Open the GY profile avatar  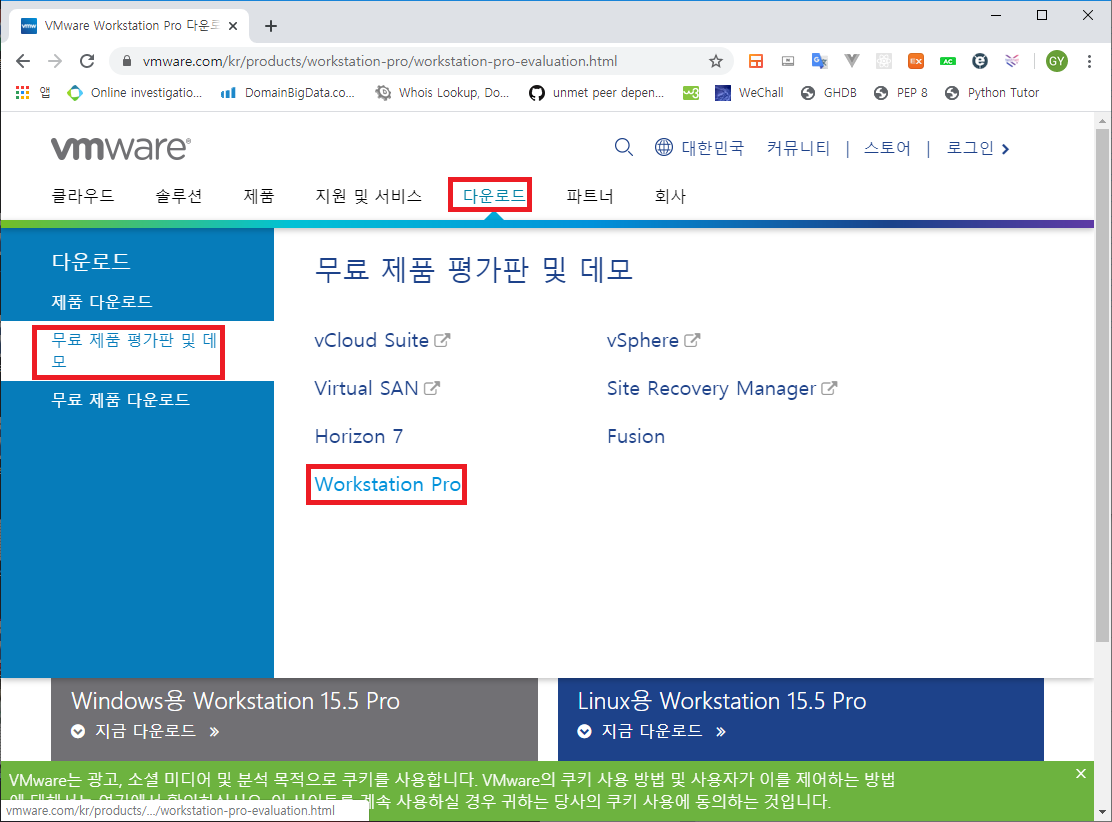1057,61
